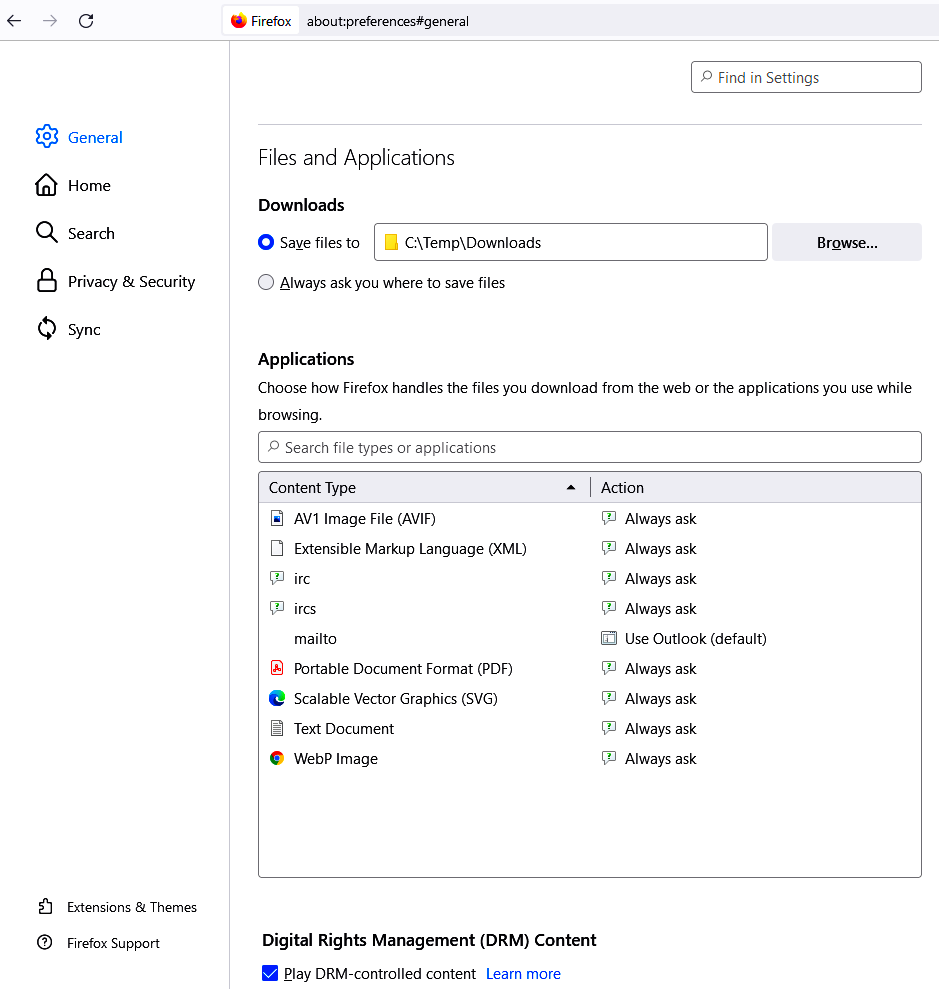Screen dimensions: 939x989
Task: Toggle the Content Type sort arrow
Action: [x=571, y=487]
